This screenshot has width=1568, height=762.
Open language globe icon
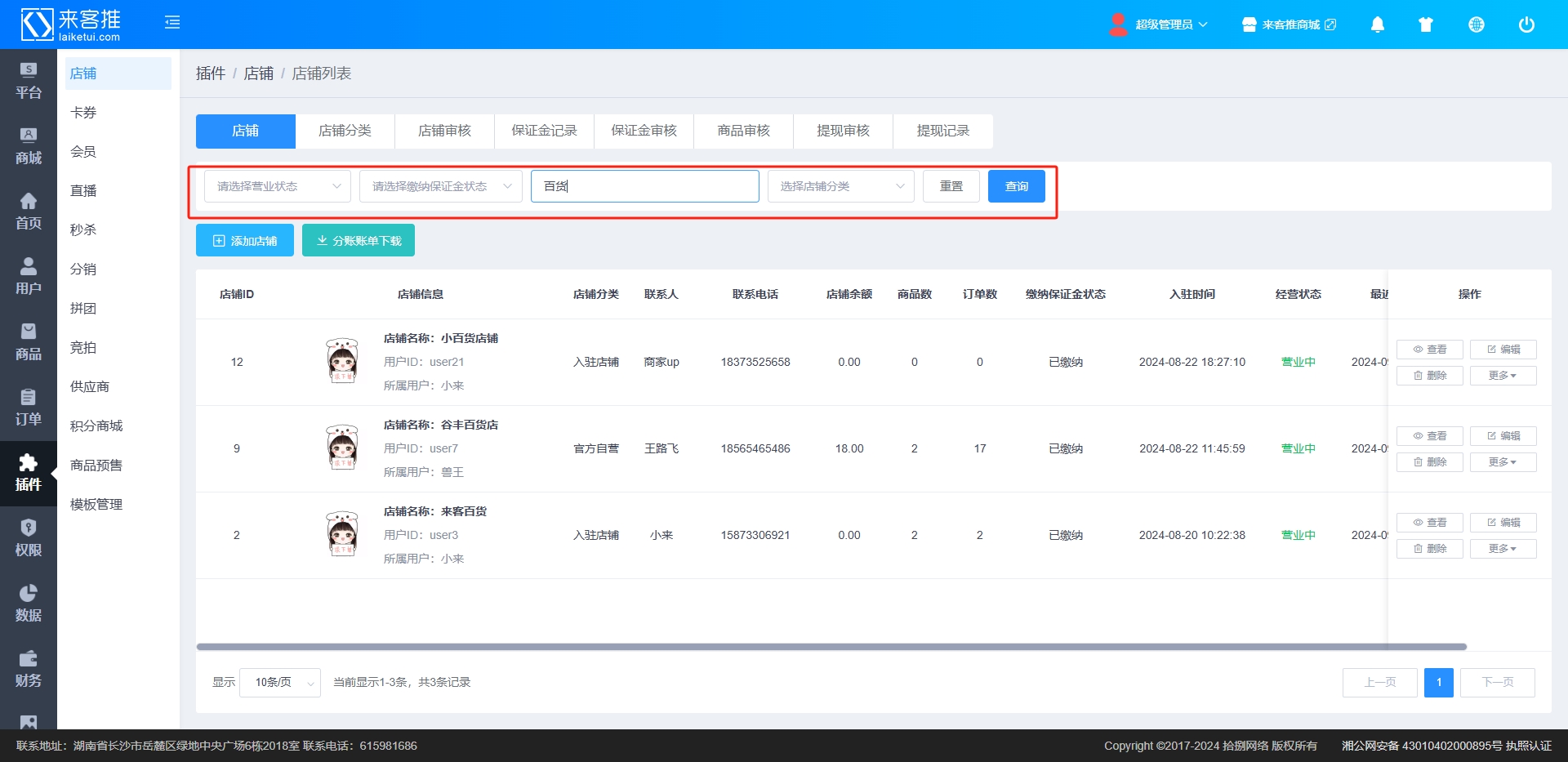coord(1476,25)
